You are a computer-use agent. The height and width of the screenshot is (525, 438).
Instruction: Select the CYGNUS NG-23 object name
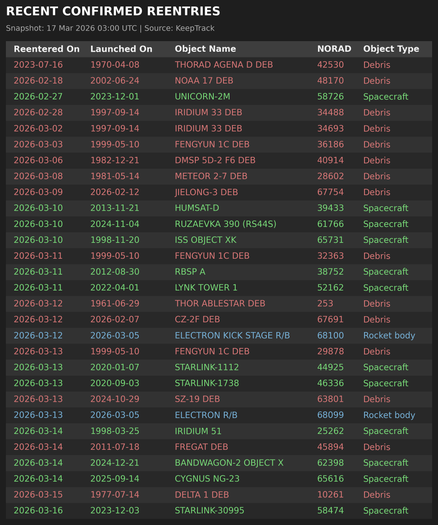tap(207, 478)
